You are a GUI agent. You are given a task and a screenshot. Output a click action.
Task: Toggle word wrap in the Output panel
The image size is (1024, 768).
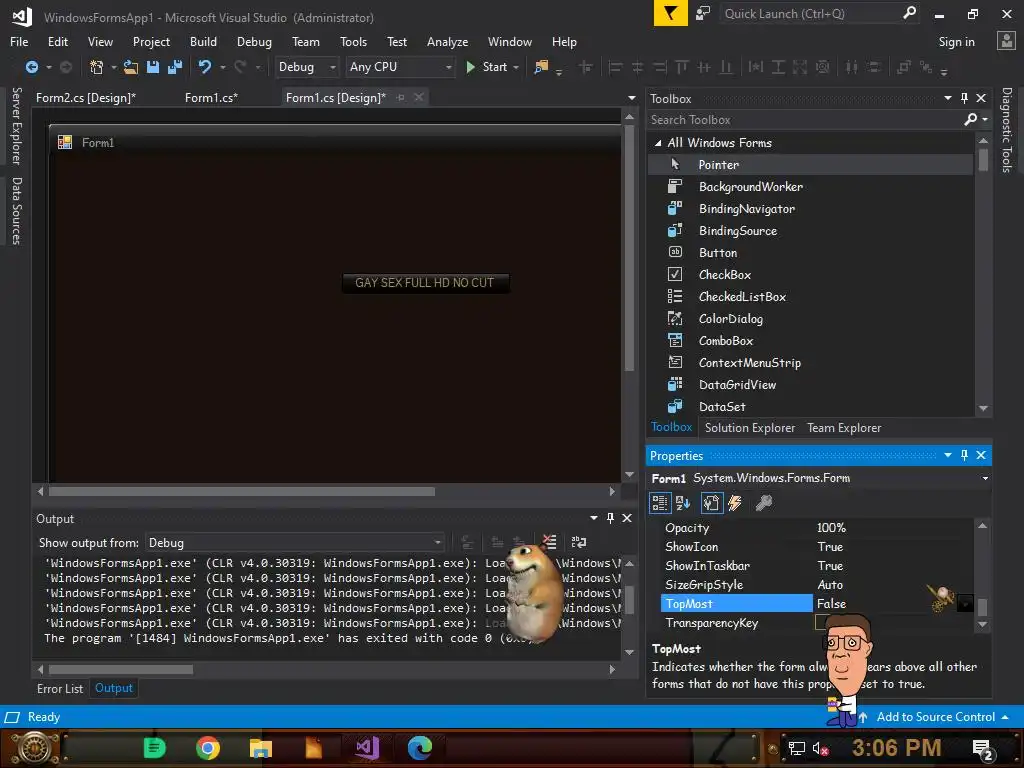(x=579, y=542)
